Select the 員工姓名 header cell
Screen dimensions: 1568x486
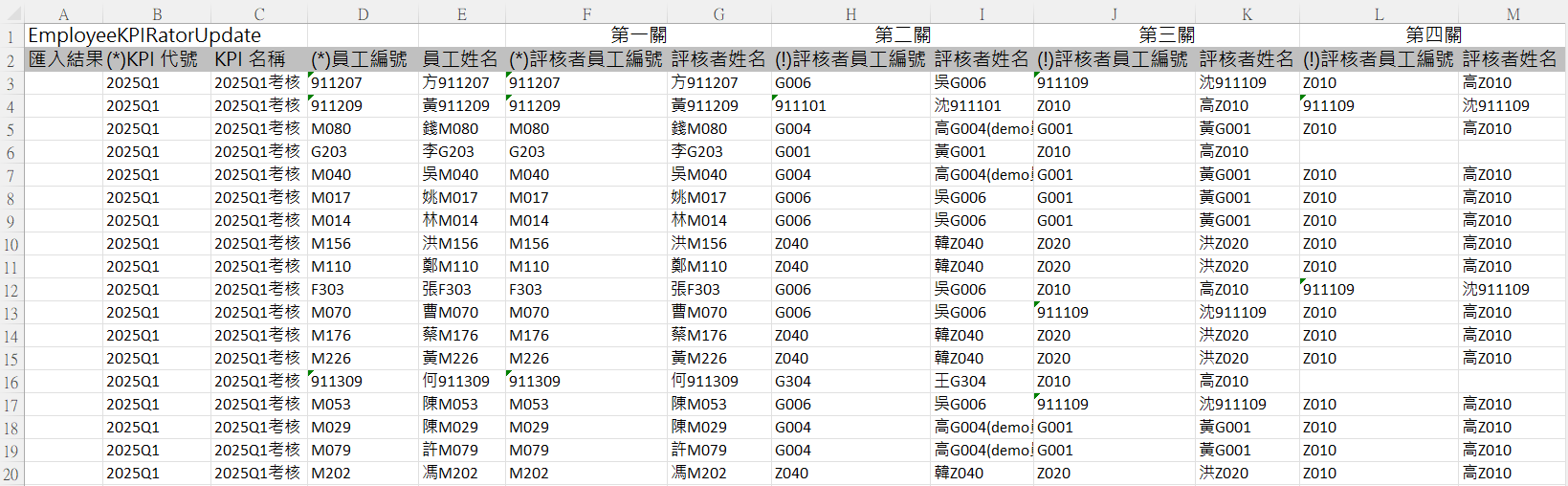[460, 59]
